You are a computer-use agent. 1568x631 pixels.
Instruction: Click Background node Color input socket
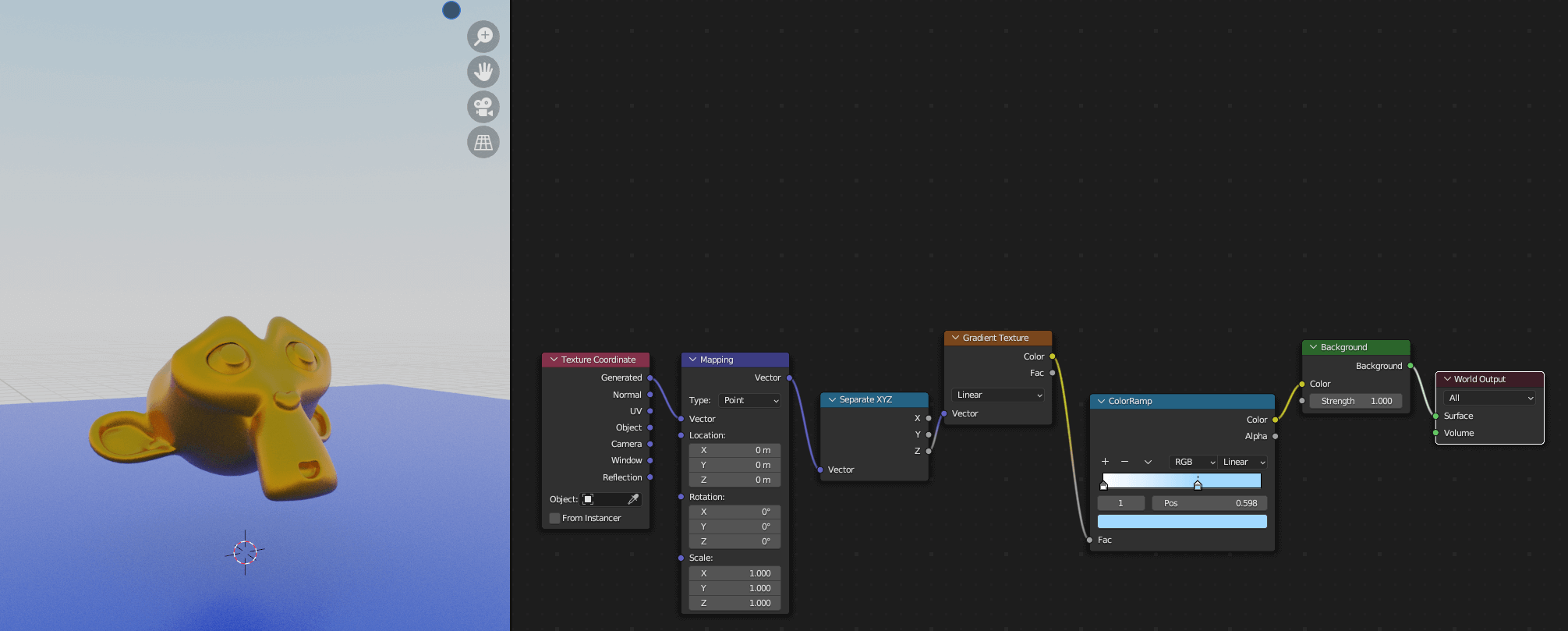pos(1302,384)
